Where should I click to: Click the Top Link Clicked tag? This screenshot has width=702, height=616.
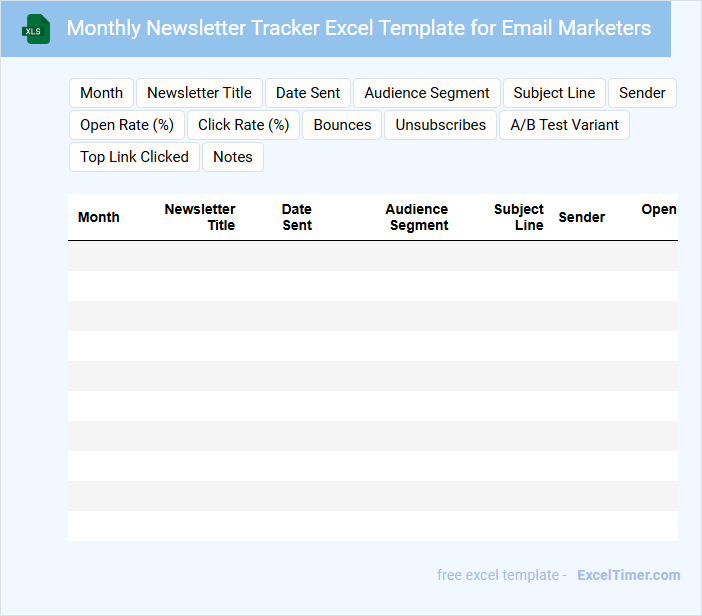tap(134, 157)
